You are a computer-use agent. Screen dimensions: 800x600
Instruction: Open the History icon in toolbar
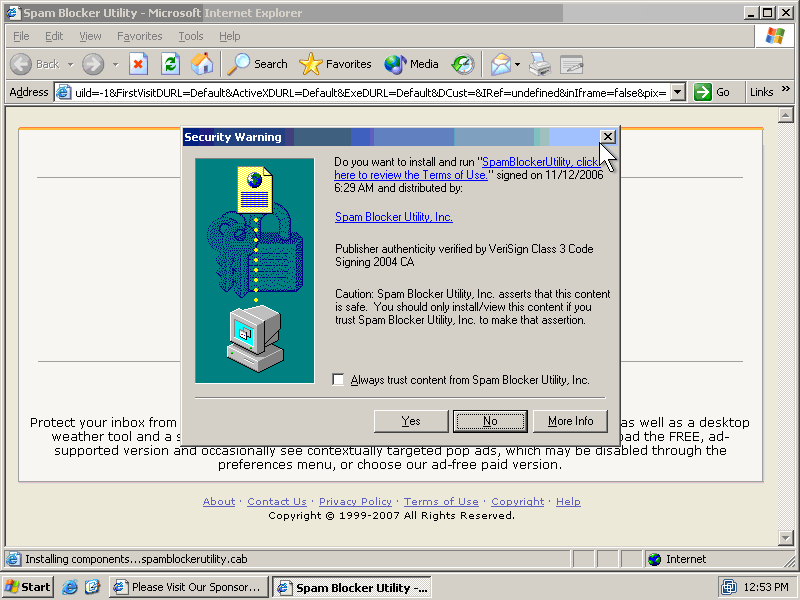[x=463, y=64]
